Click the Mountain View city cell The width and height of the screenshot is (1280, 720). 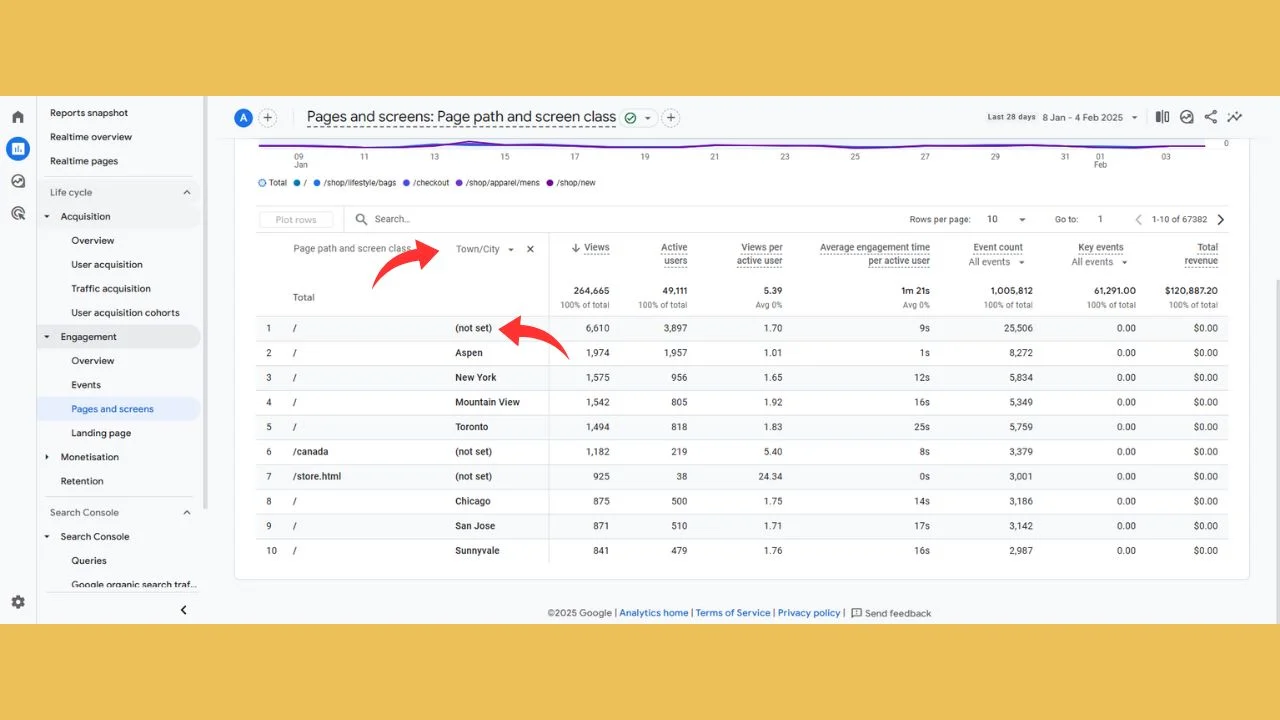point(487,402)
